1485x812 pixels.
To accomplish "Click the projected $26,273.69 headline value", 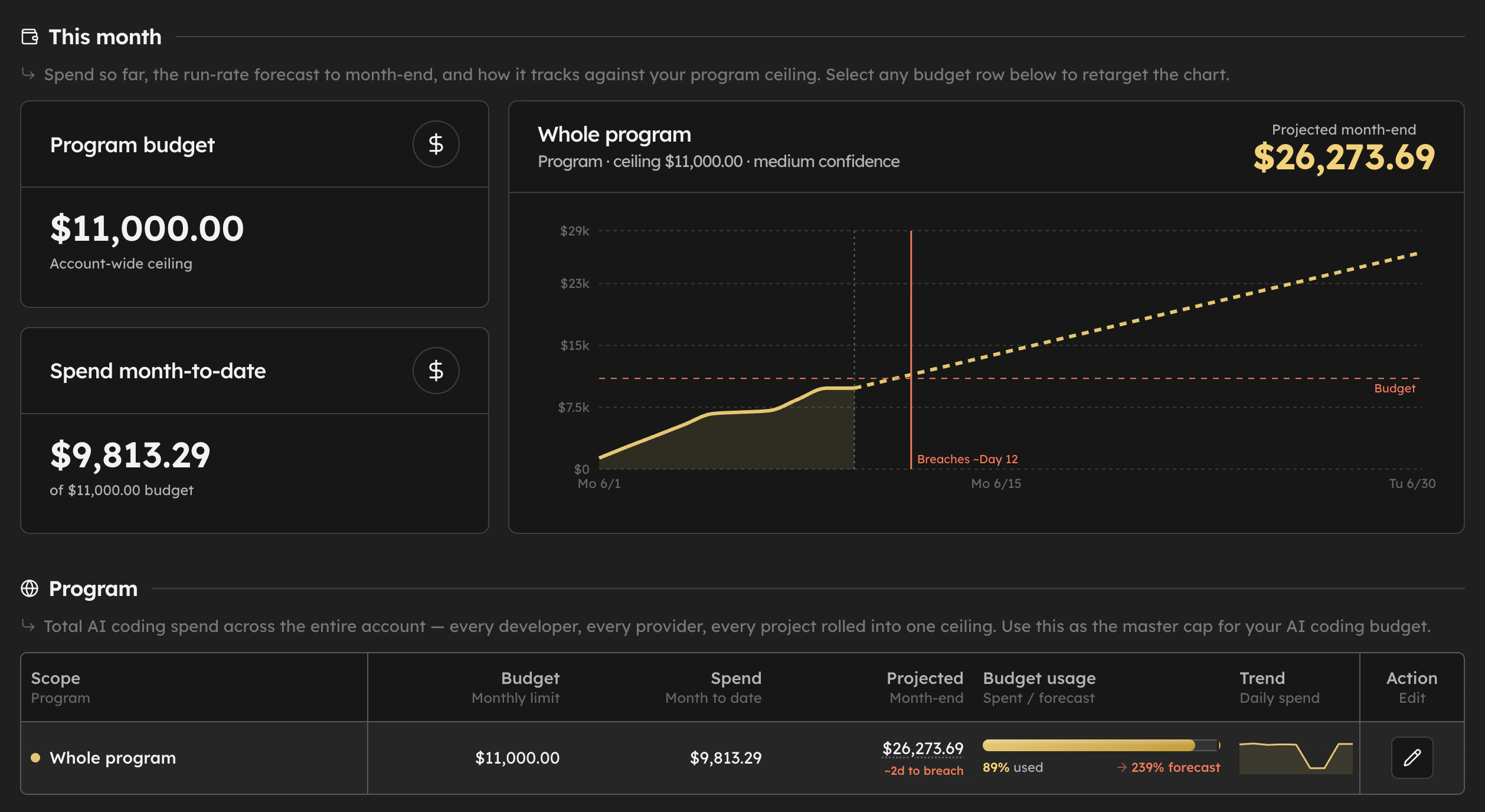I will [1344, 158].
